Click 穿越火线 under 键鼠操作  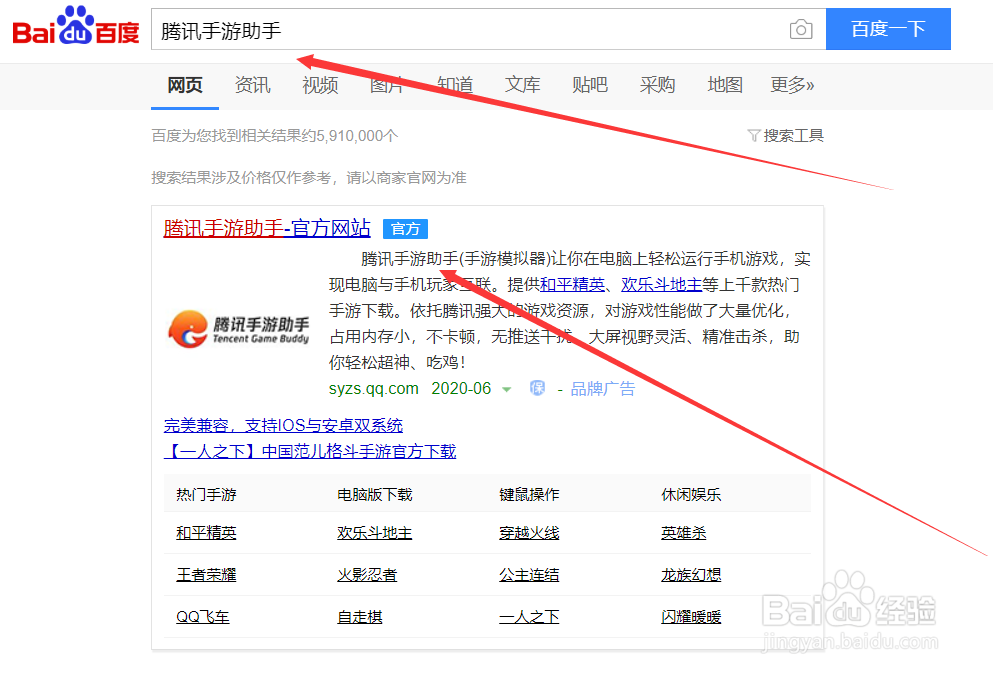pos(529,533)
